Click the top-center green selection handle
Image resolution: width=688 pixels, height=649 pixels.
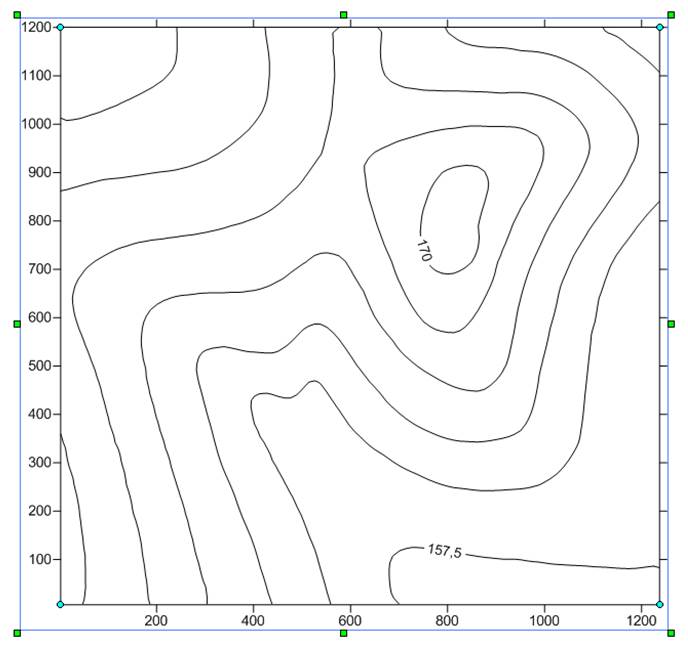point(344,15)
